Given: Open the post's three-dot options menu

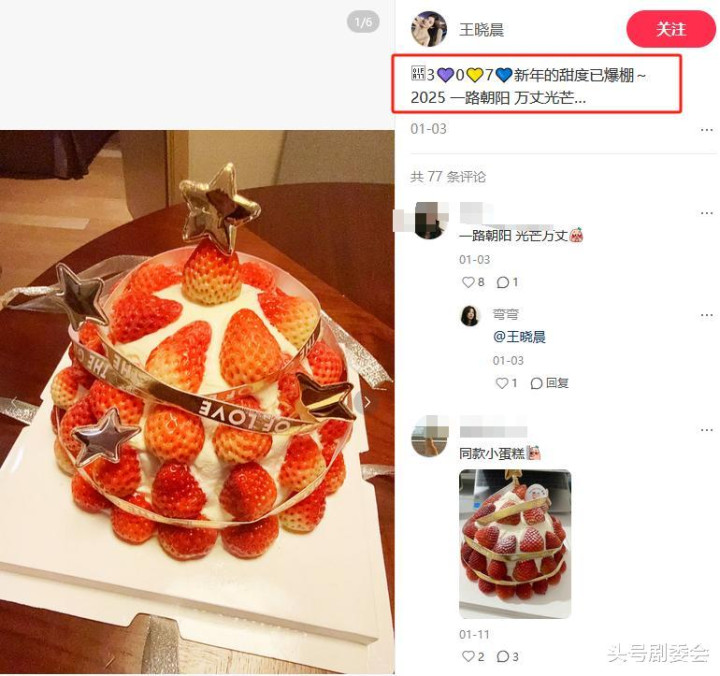Looking at the screenshot, I should tap(706, 130).
